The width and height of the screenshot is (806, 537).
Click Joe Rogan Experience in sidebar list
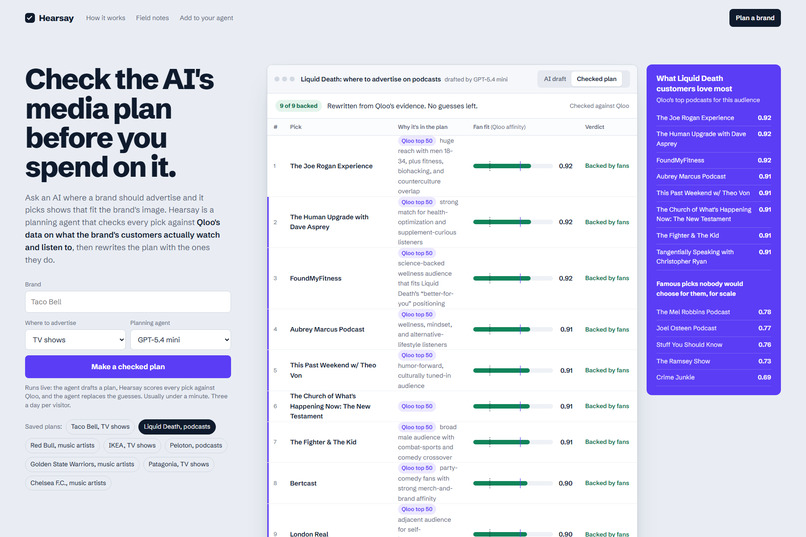pos(713,118)
